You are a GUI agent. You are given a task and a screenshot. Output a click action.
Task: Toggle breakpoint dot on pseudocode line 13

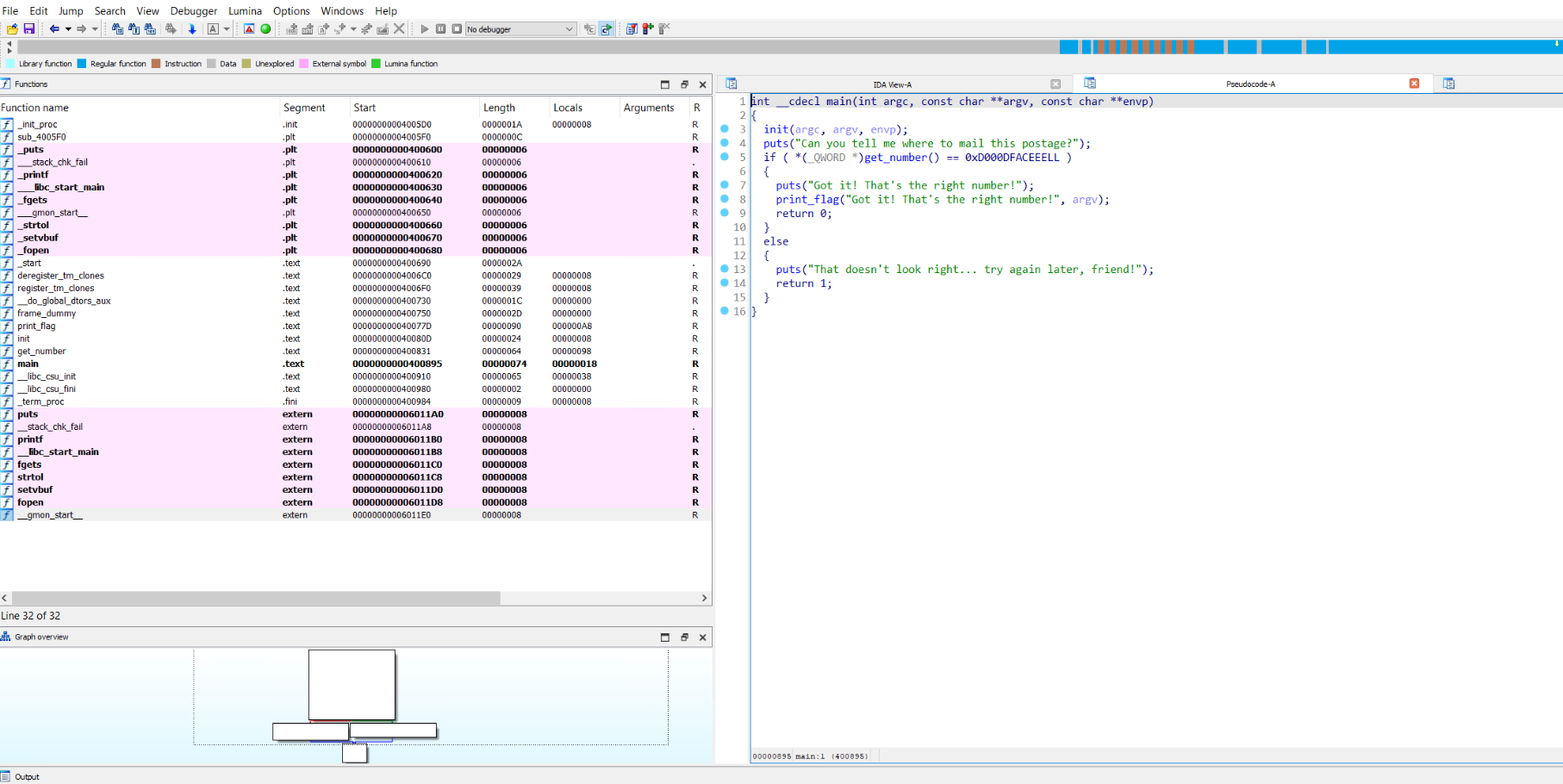[x=725, y=269]
